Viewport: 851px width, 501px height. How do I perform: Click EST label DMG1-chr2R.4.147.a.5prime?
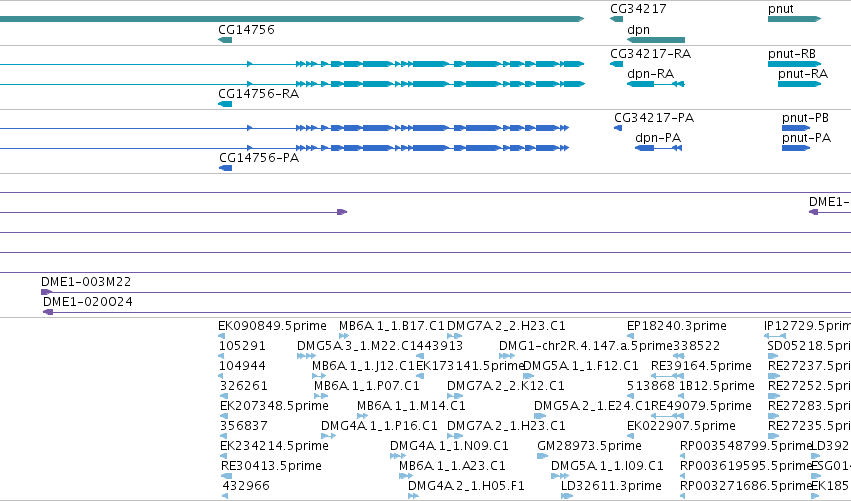pos(586,346)
